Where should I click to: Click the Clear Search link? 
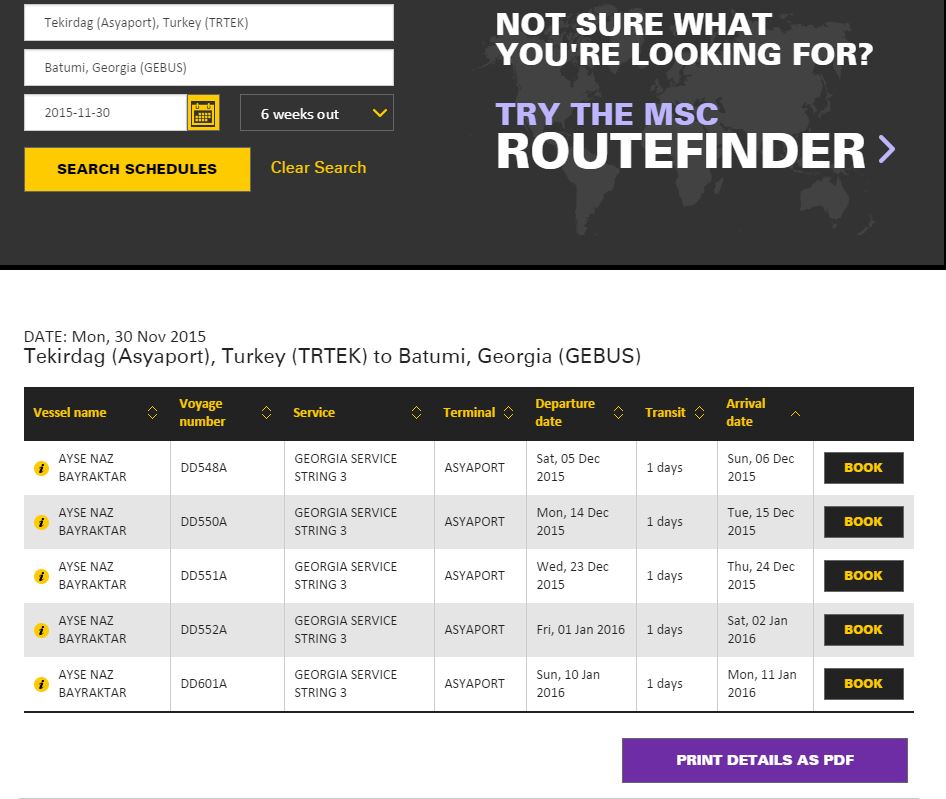pyautogui.click(x=318, y=168)
